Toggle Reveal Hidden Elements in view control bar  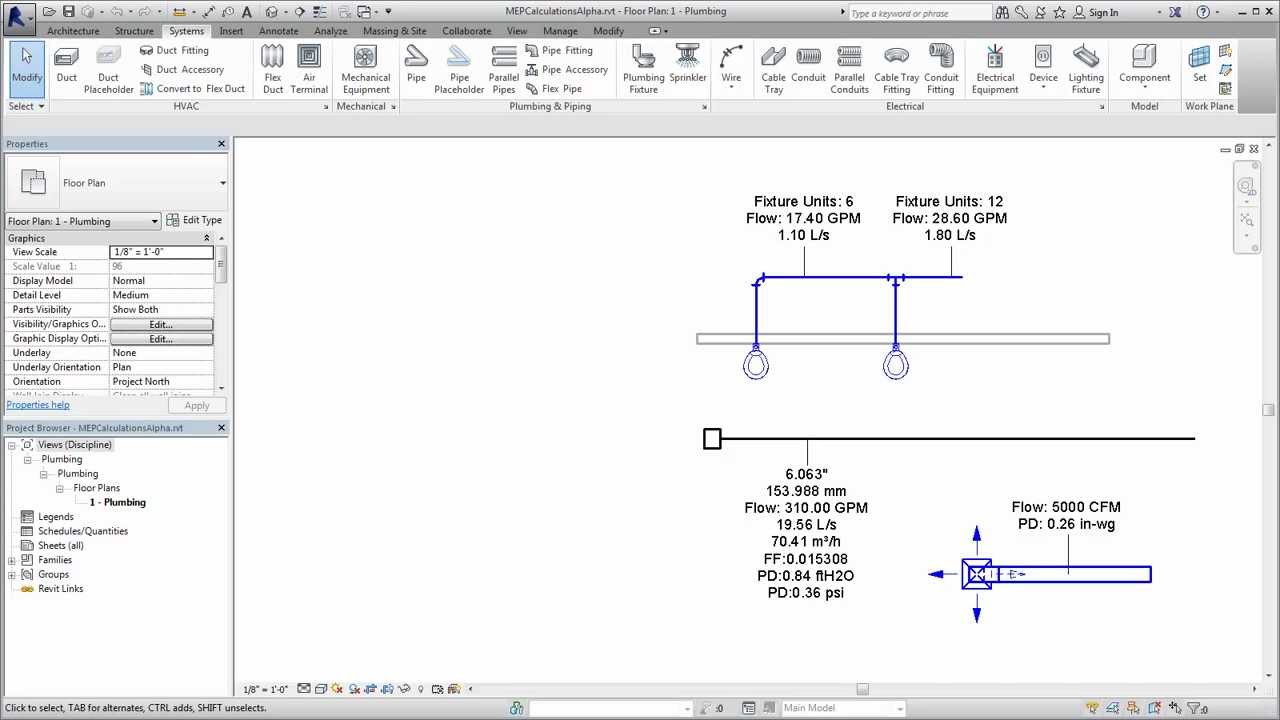[420, 689]
